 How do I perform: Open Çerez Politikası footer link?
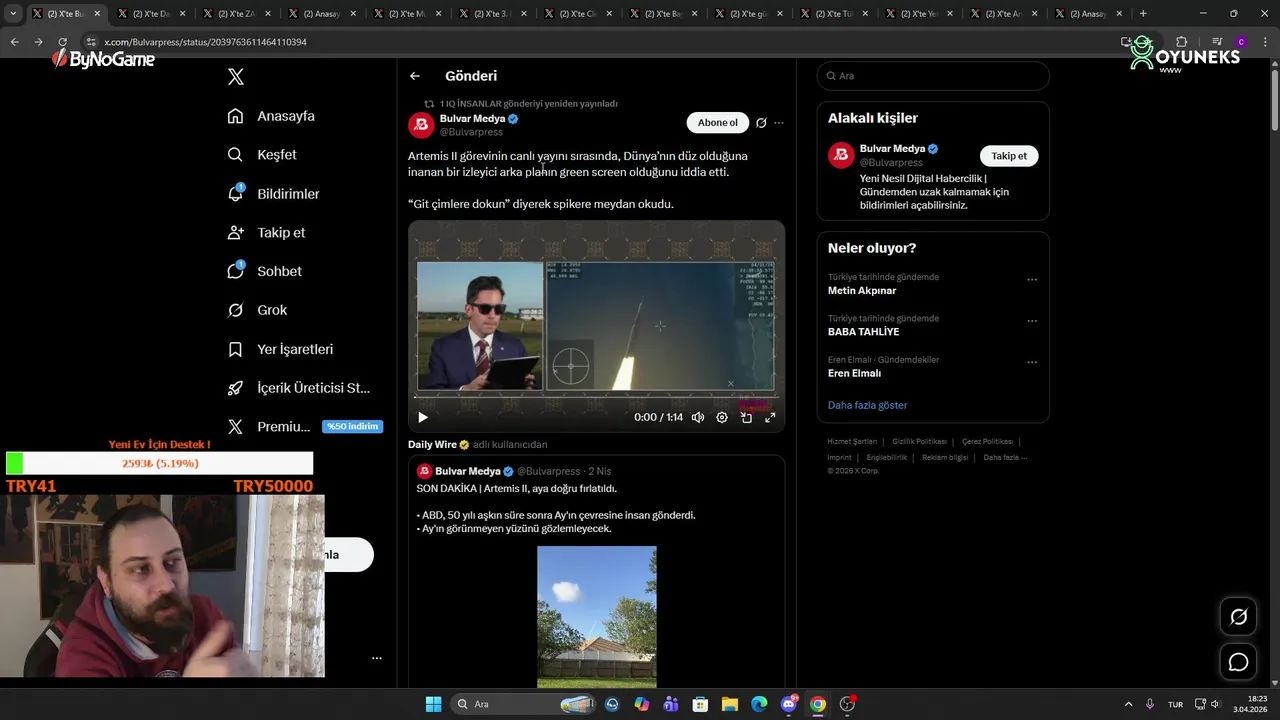pyautogui.click(x=987, y=442)
